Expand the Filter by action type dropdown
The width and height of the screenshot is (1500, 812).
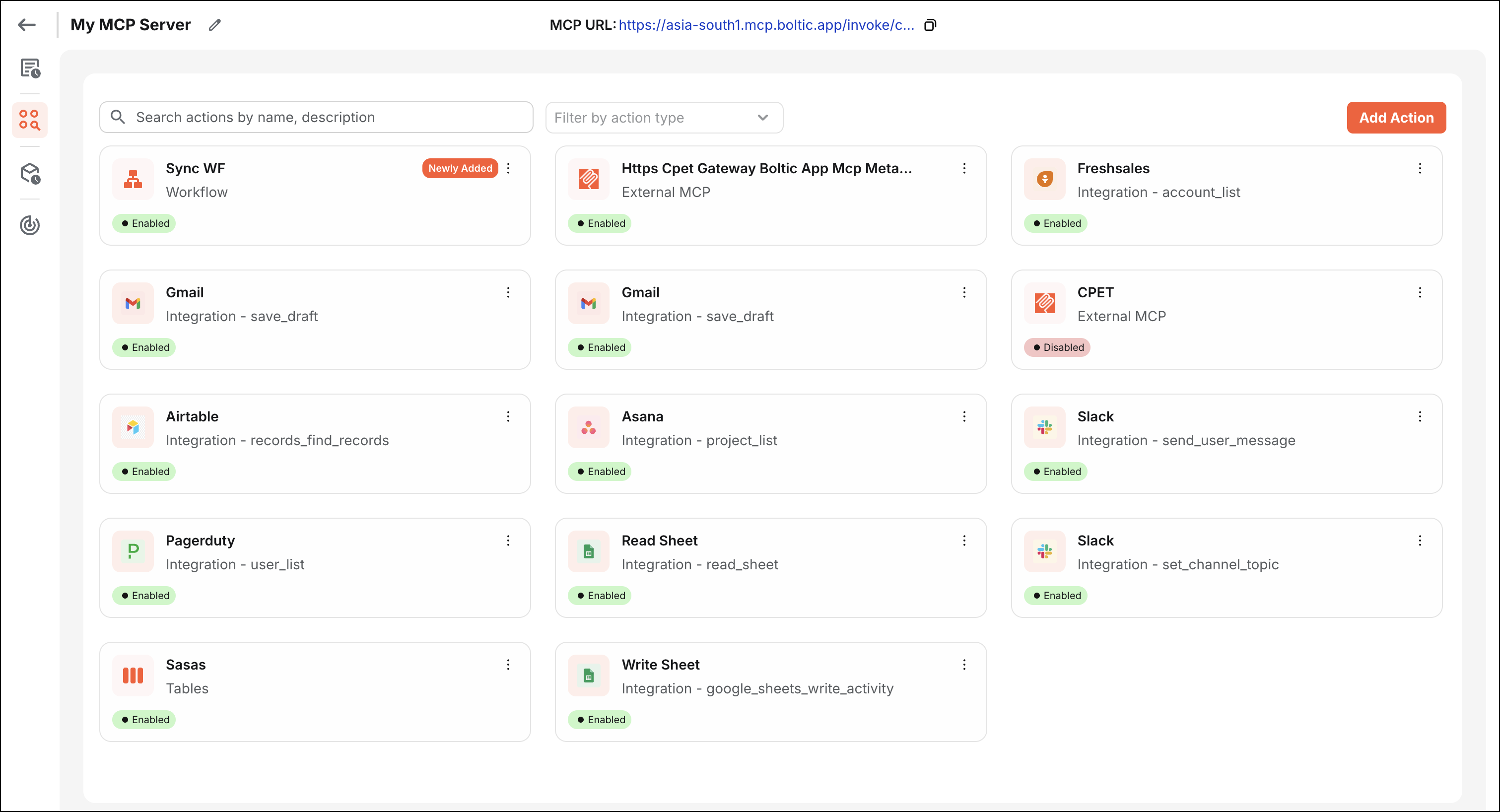[664, 118]
